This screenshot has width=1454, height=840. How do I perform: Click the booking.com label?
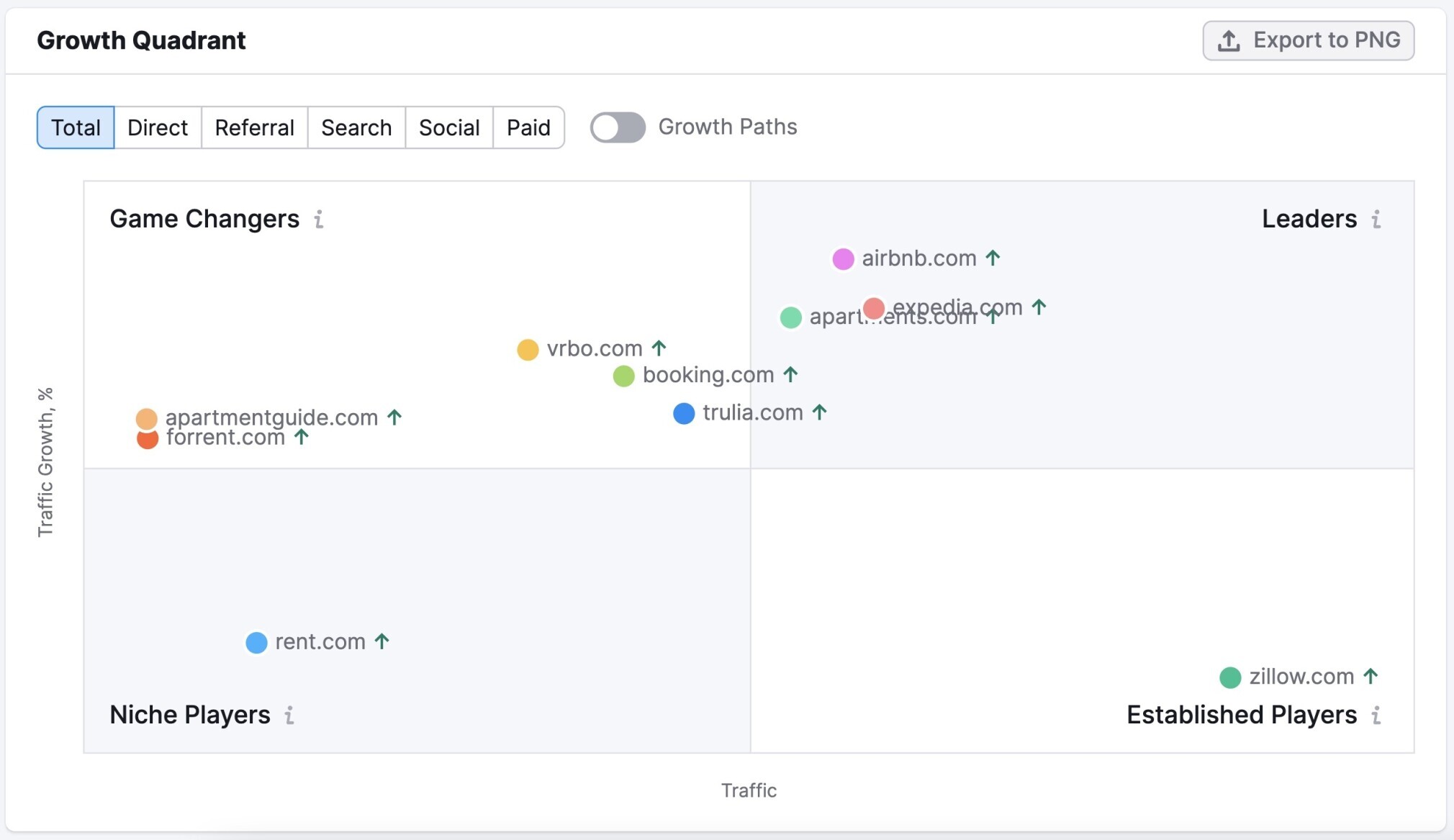(708, 375)
